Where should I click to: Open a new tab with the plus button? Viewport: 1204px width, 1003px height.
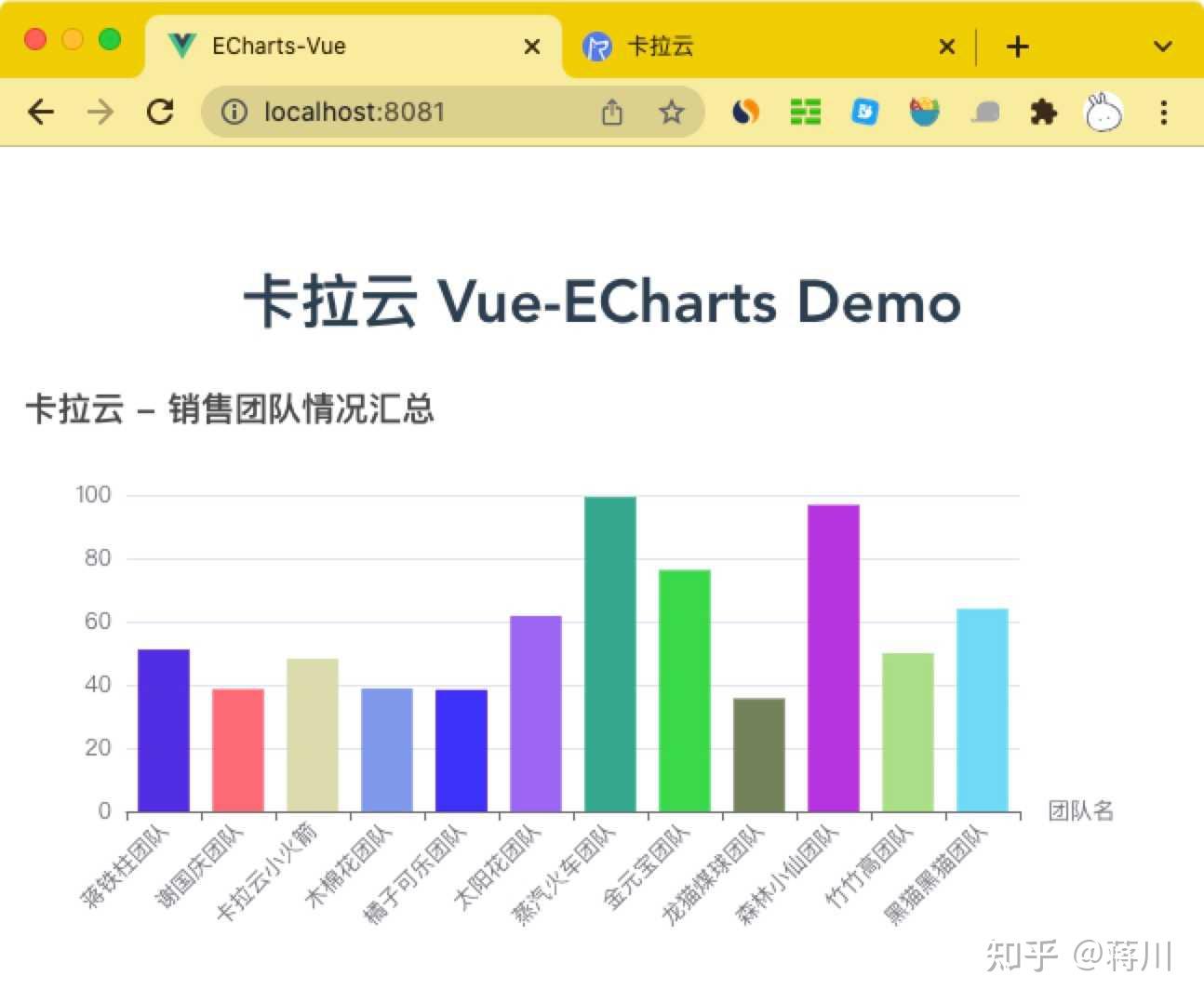pos(1018,46)
